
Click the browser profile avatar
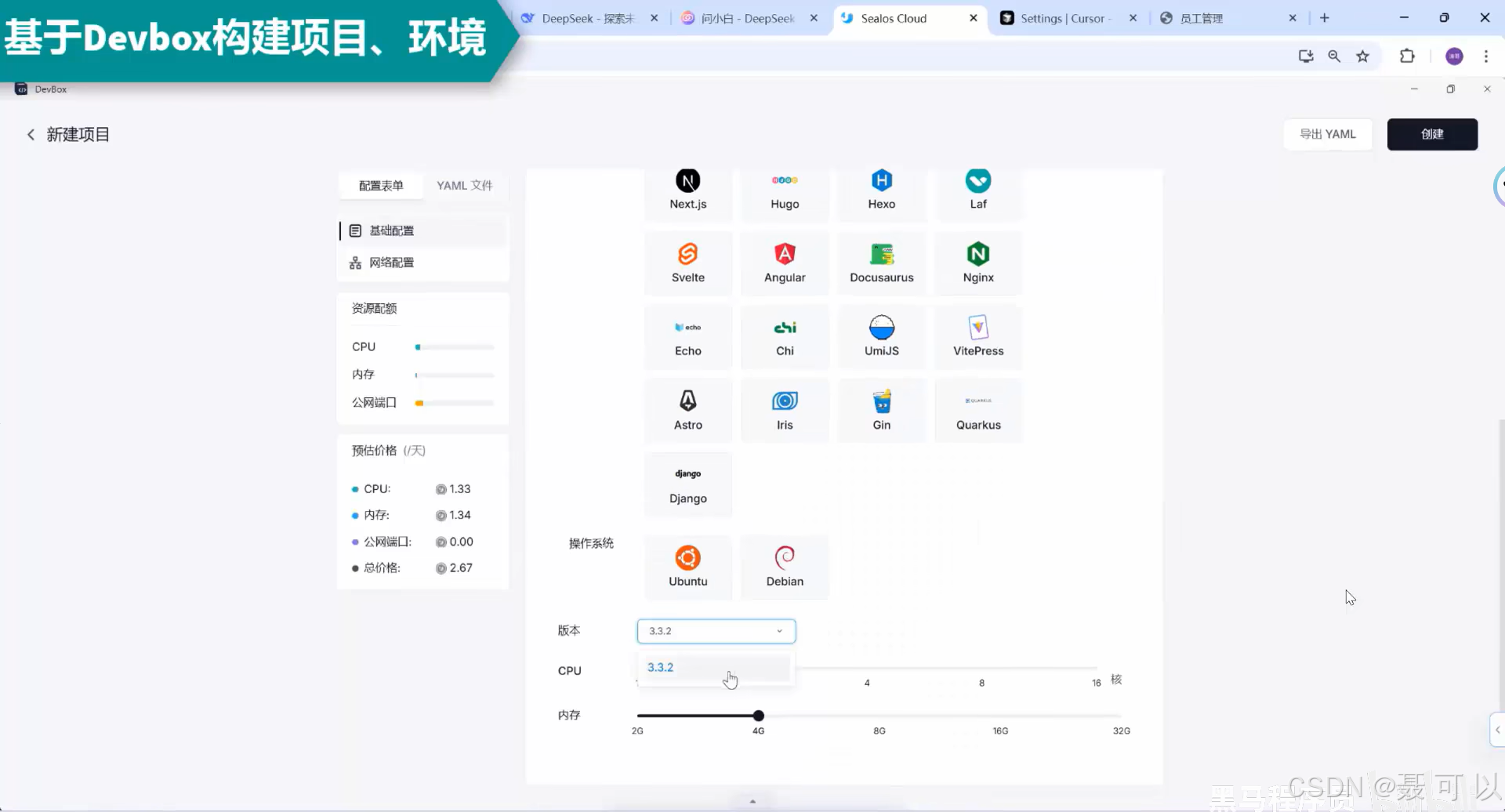click(1454, 56)
